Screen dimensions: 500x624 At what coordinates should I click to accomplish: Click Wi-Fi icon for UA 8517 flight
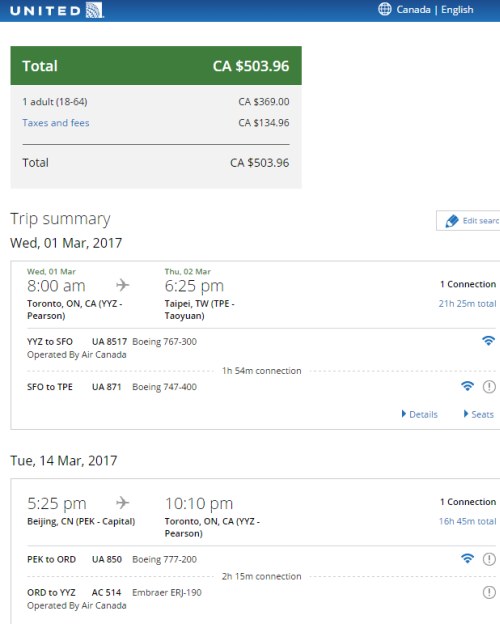click(488, 341)
